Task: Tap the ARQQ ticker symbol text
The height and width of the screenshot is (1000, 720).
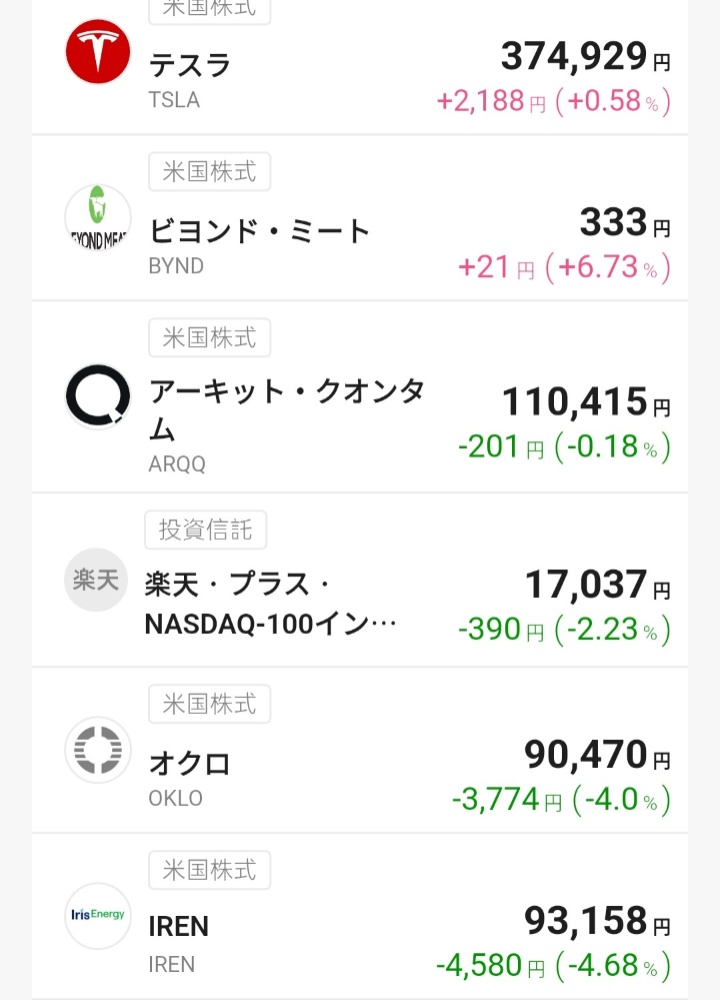Action: click(177, 464)
